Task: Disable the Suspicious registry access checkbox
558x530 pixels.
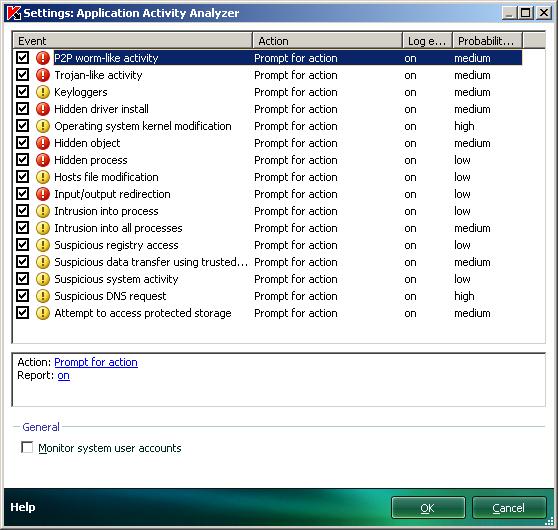Action: (x=22, y=245)
